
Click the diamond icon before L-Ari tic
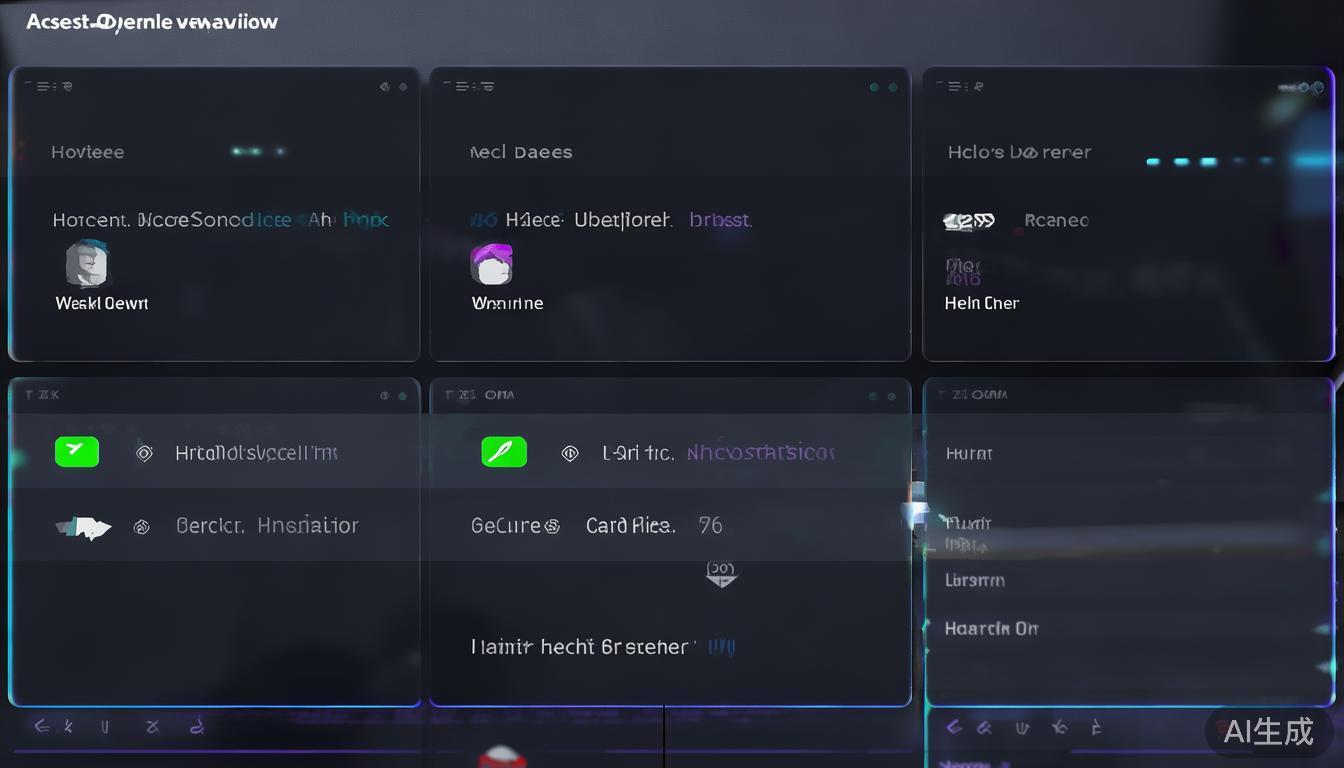pos(570,453)
